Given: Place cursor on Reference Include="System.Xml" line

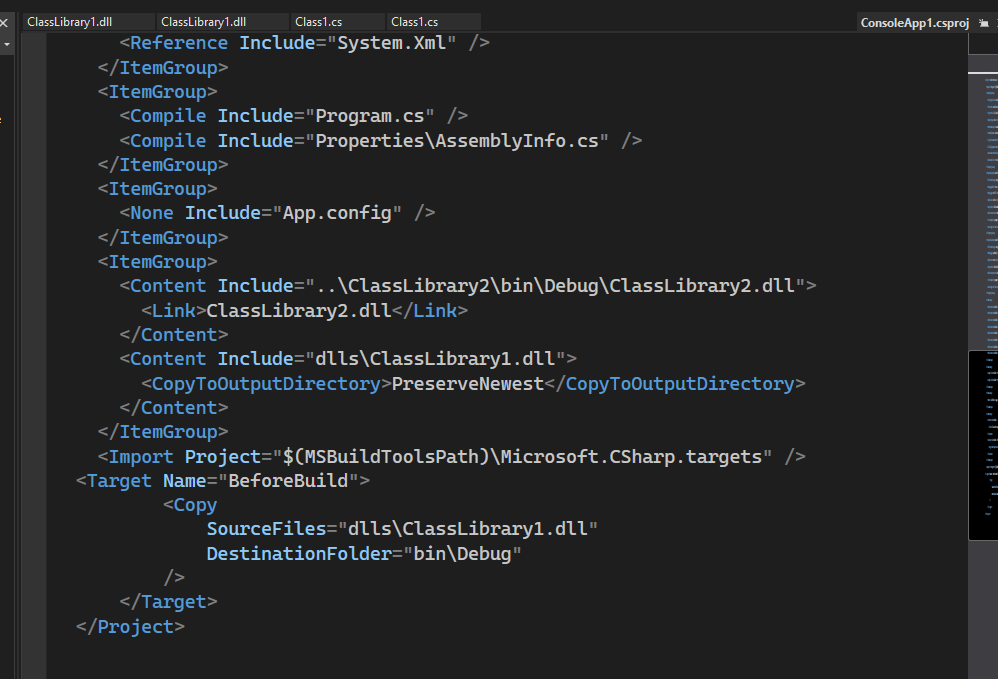Looking at the screenshot, I should pyautogui.click(x=305, y=43).
